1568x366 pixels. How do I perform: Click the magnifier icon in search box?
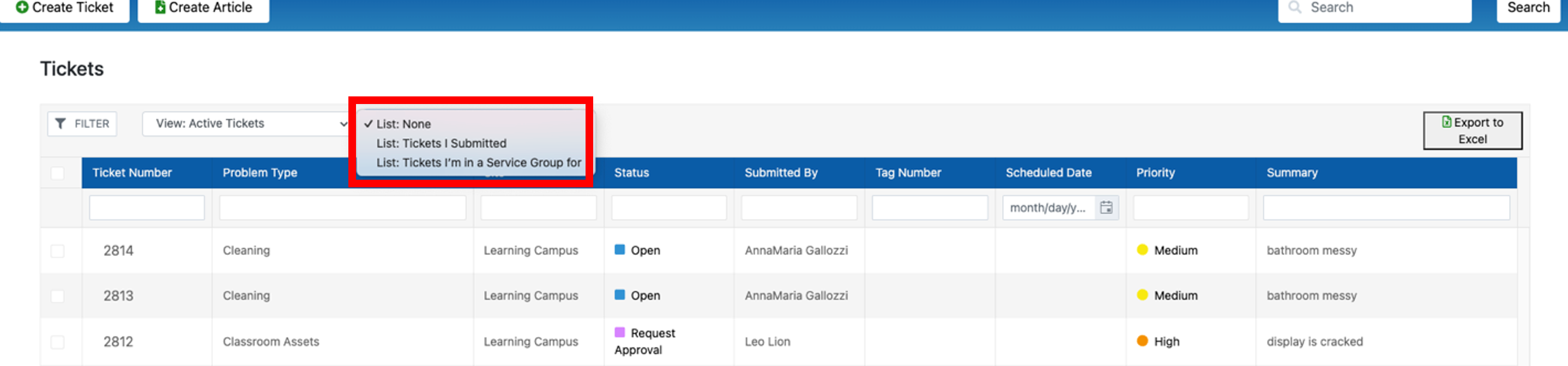click(x=1295, y=7)
